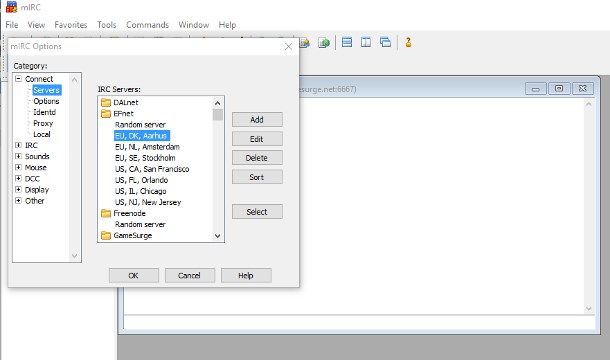Expand the IRC category node
The height and width of the screenshot is (360, 610).
(18, 145)
